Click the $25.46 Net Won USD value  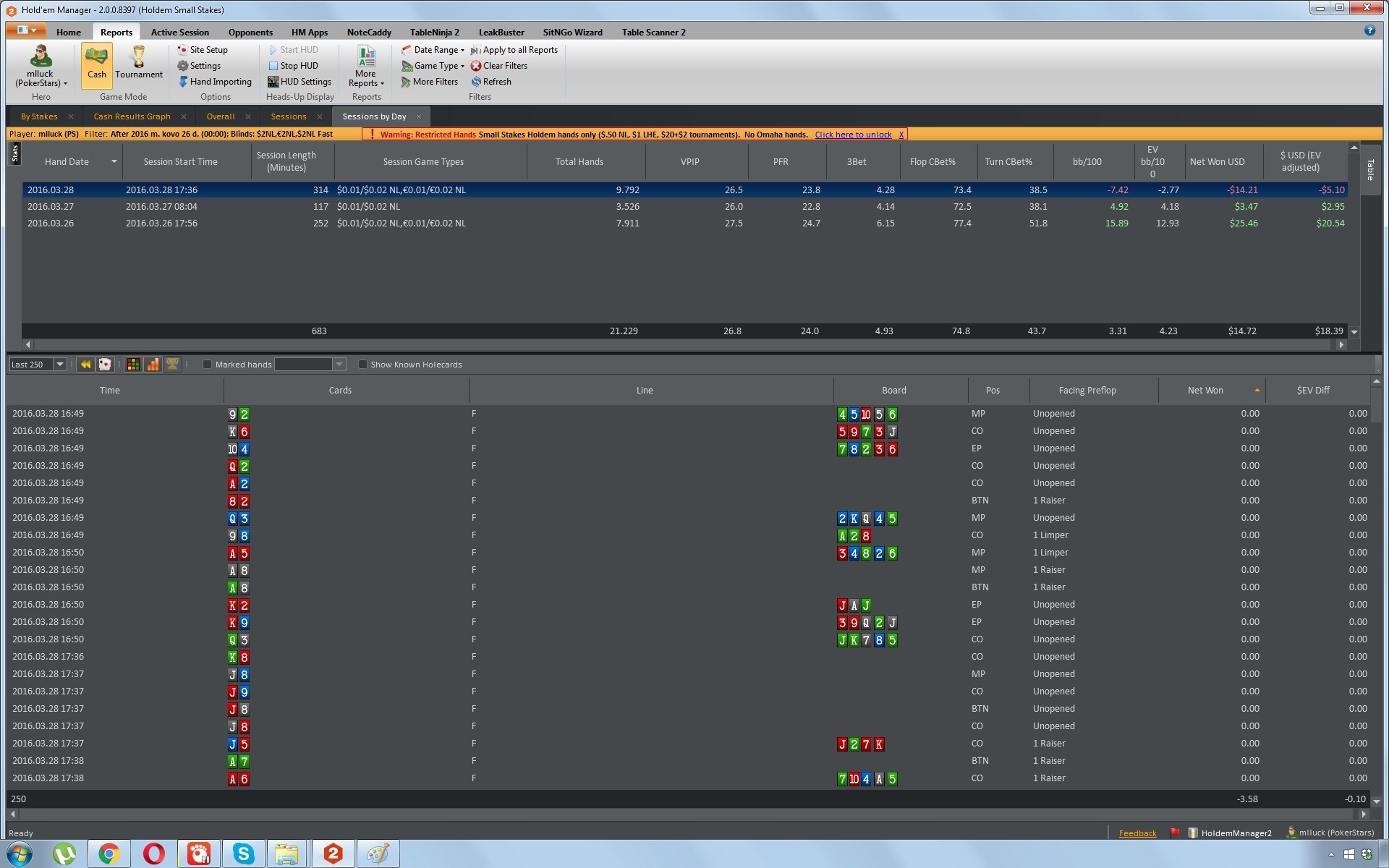click(1244, 223)
